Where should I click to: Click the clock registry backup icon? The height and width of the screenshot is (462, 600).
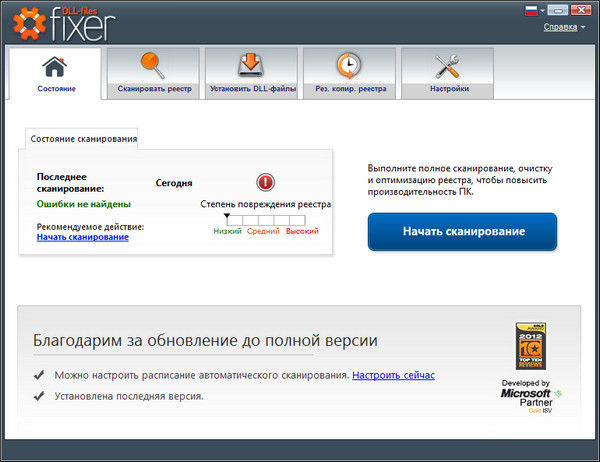click(349, 65)
